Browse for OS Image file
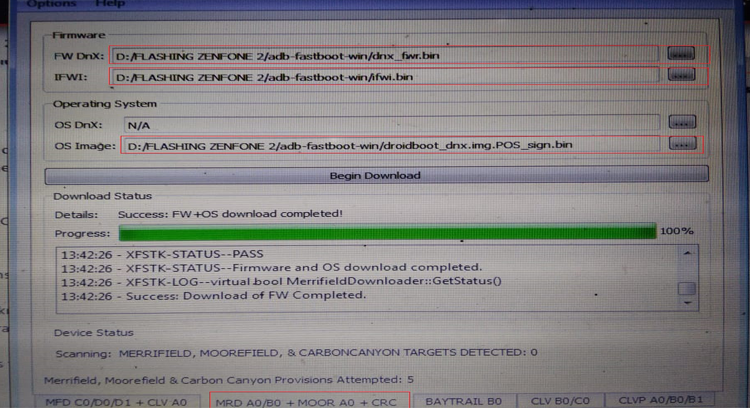The height and width of the screenshot is (408, 750). click(683, 143)
